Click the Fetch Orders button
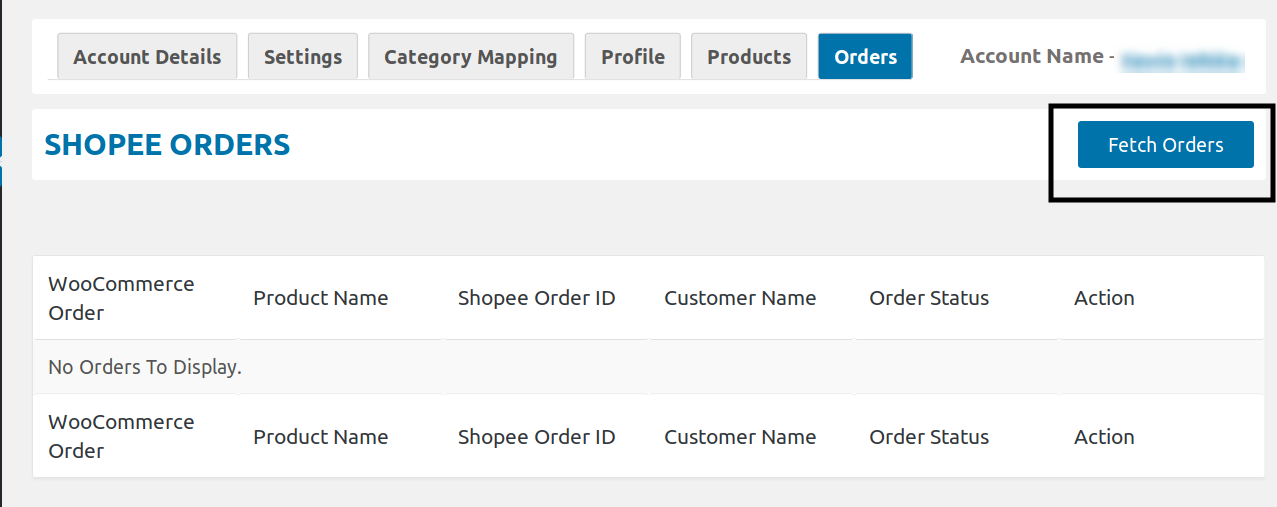Image resolution: width=1277 pixels, height=507 pixels. click(1165, 145)
